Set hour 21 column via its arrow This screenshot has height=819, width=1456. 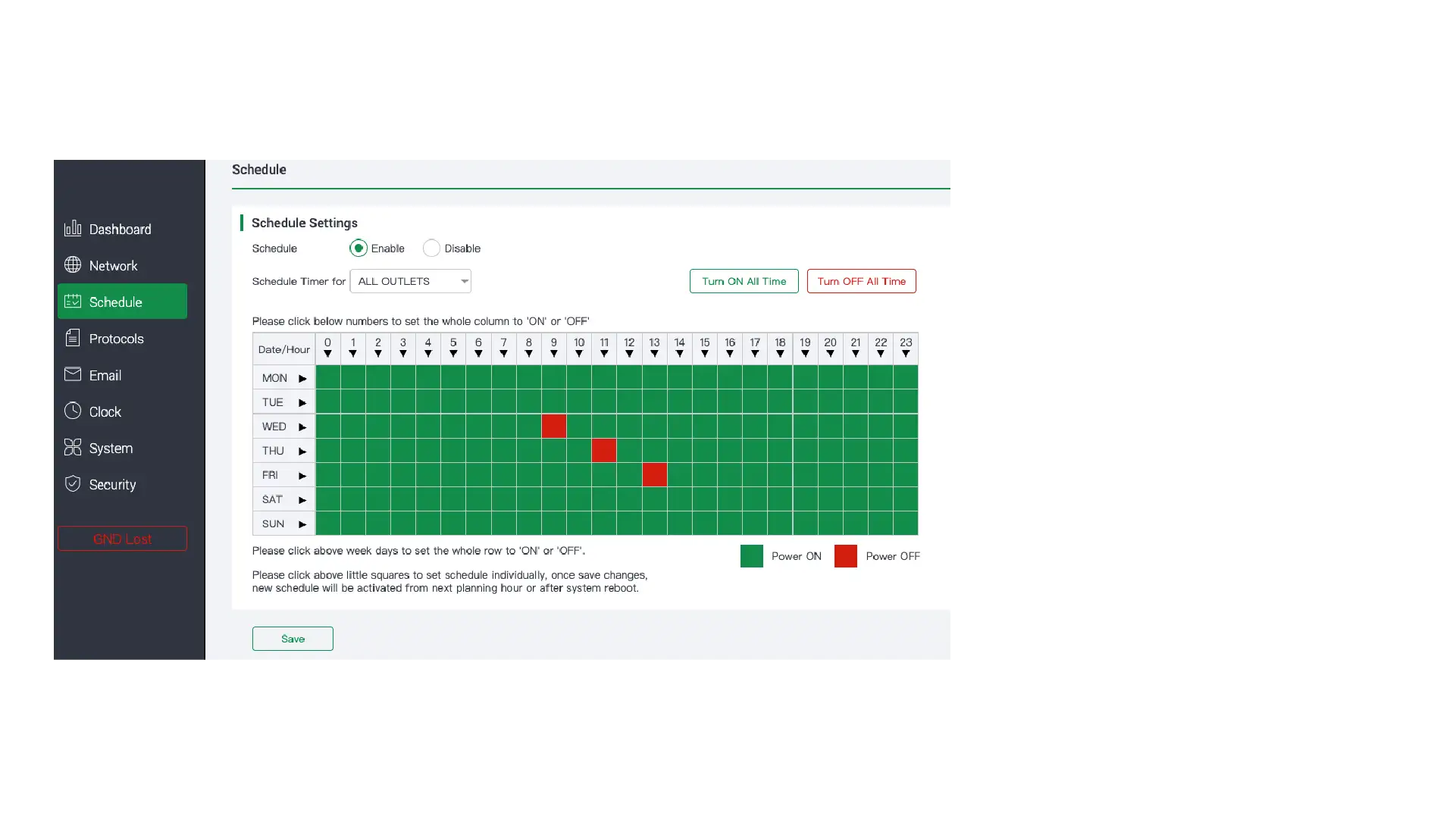(x=856, y=354)
